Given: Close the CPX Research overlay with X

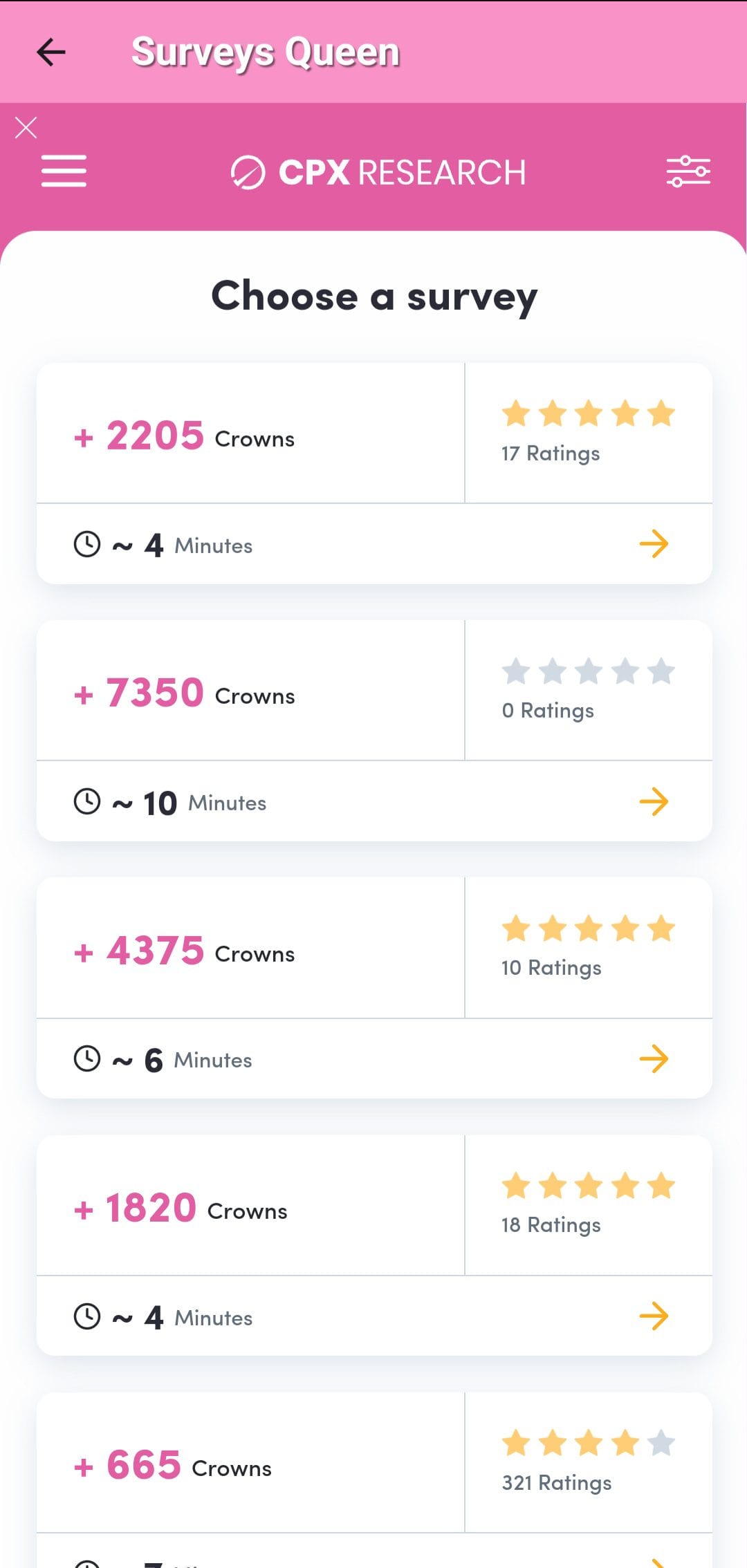Looking at the screenshot, I should click(x=26, y=128).
